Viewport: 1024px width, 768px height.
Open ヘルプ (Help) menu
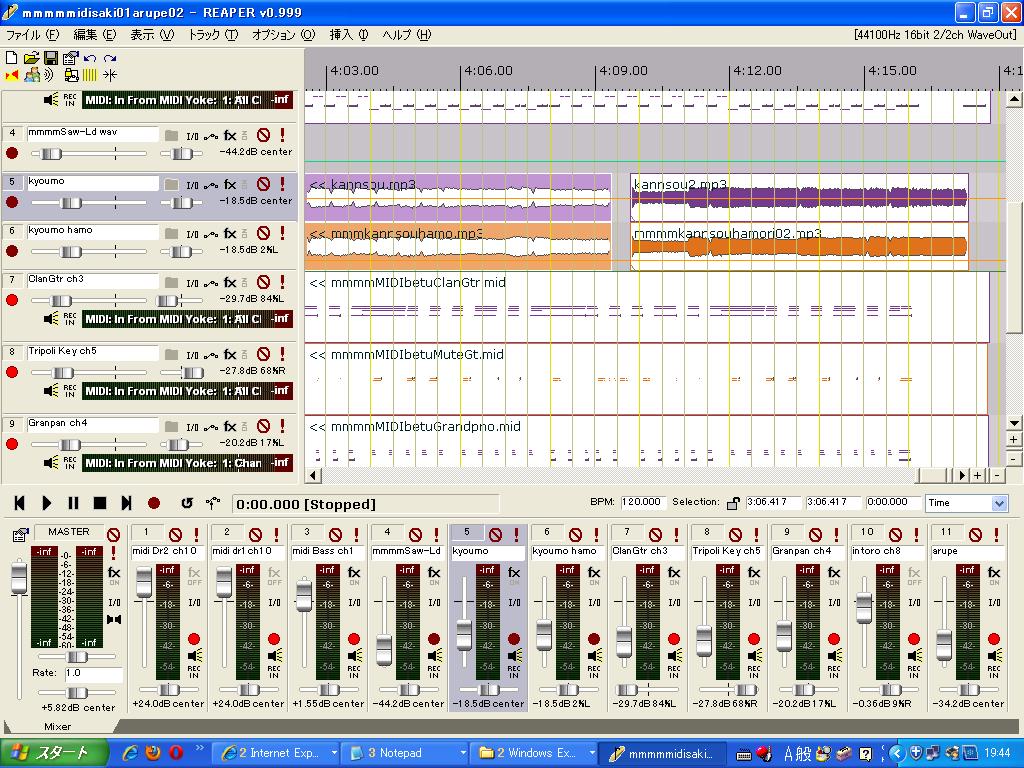(406, 35)
